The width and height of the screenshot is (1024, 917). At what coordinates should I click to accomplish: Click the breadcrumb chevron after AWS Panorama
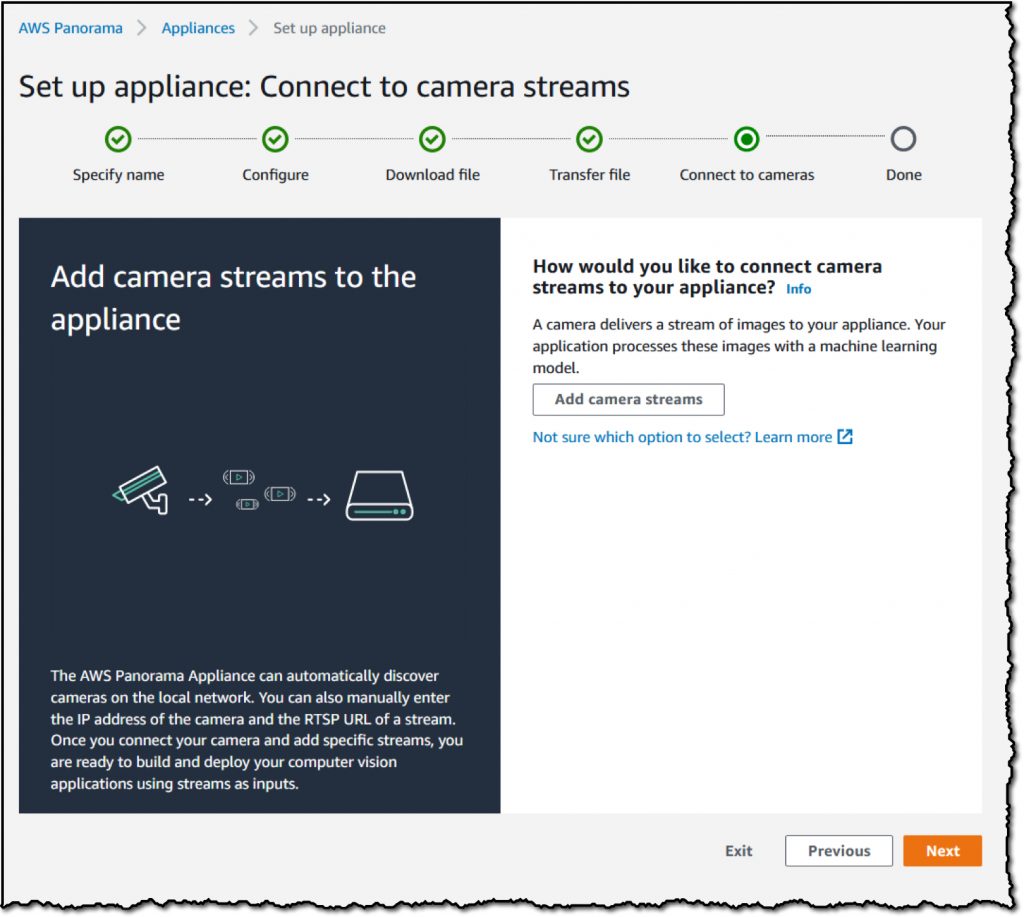[x=142, y=28]
